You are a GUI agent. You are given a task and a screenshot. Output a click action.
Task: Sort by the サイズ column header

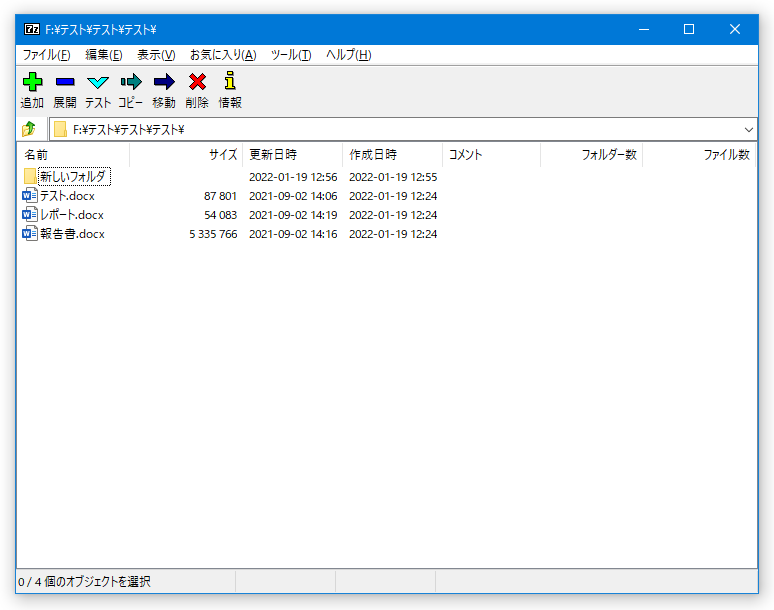point(186,155)
